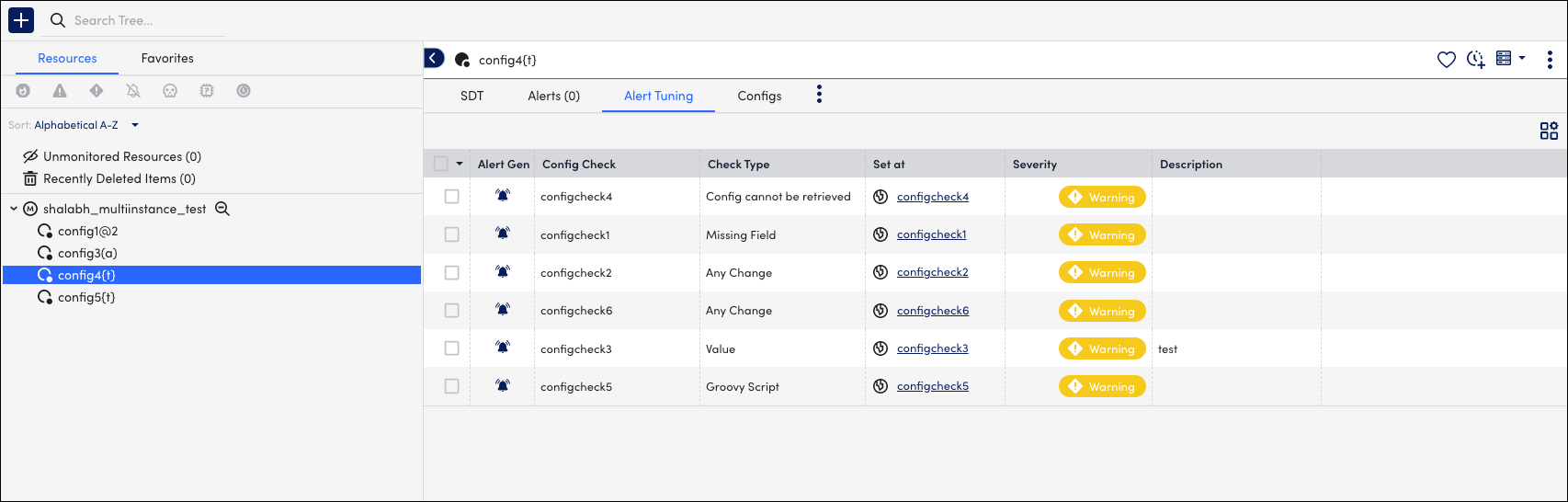Viewport: 1568px width, 502px height.
Task: Open the vertical three-dot menu at top right
Action: (1550, 60)
